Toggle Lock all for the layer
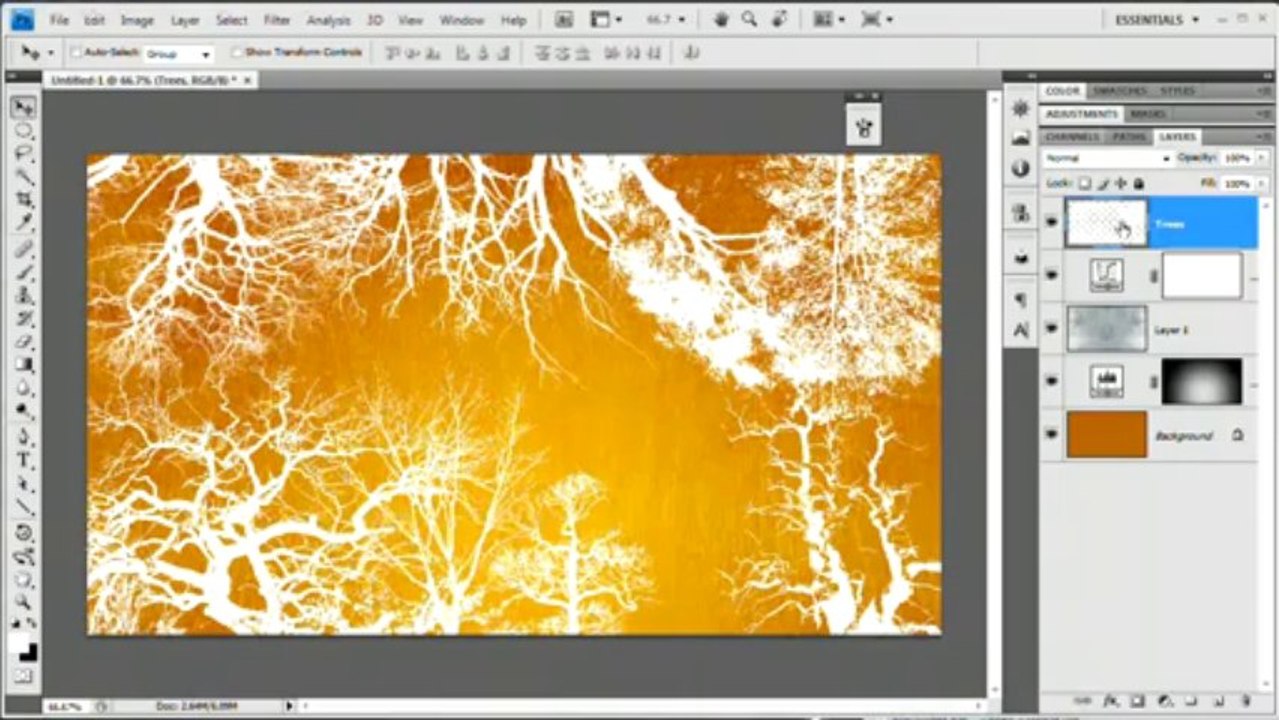1279x720 pixels. pos(1138,184)
